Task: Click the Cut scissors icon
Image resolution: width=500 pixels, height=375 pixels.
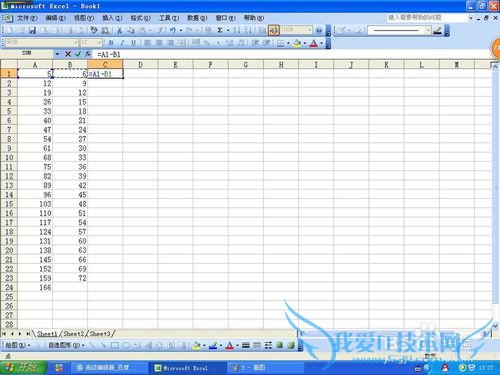Action: 119,31
